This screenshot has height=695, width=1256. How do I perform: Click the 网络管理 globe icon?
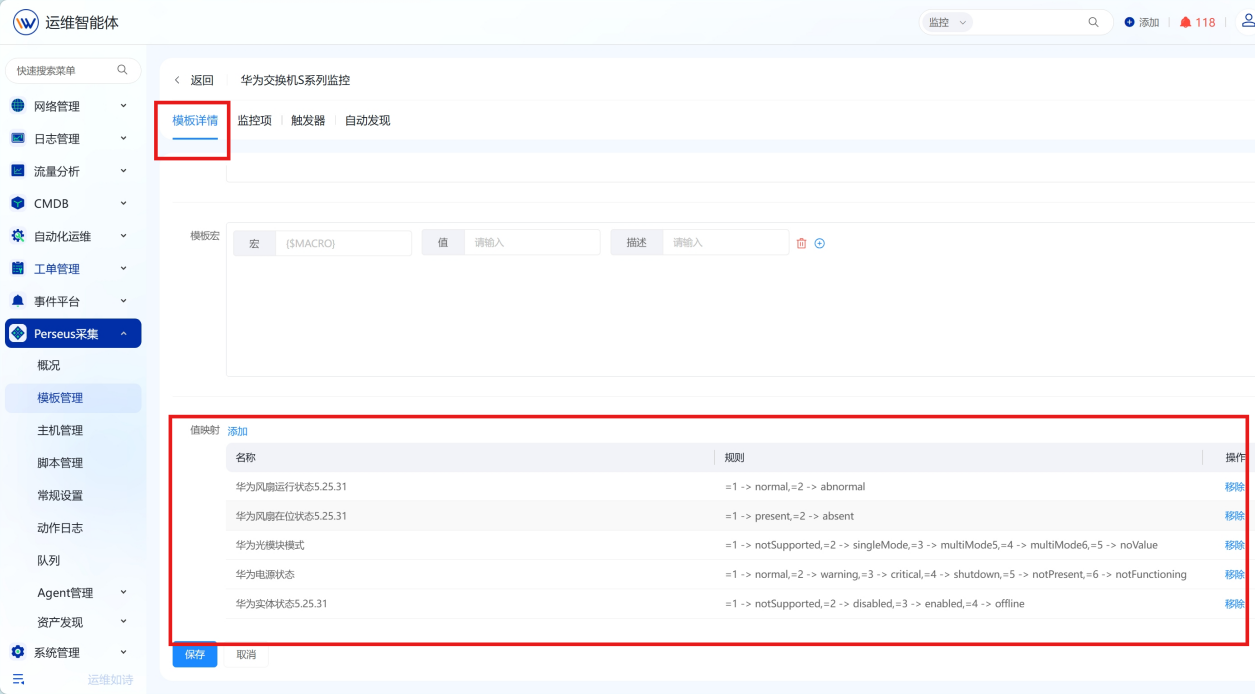coord(18,106)
